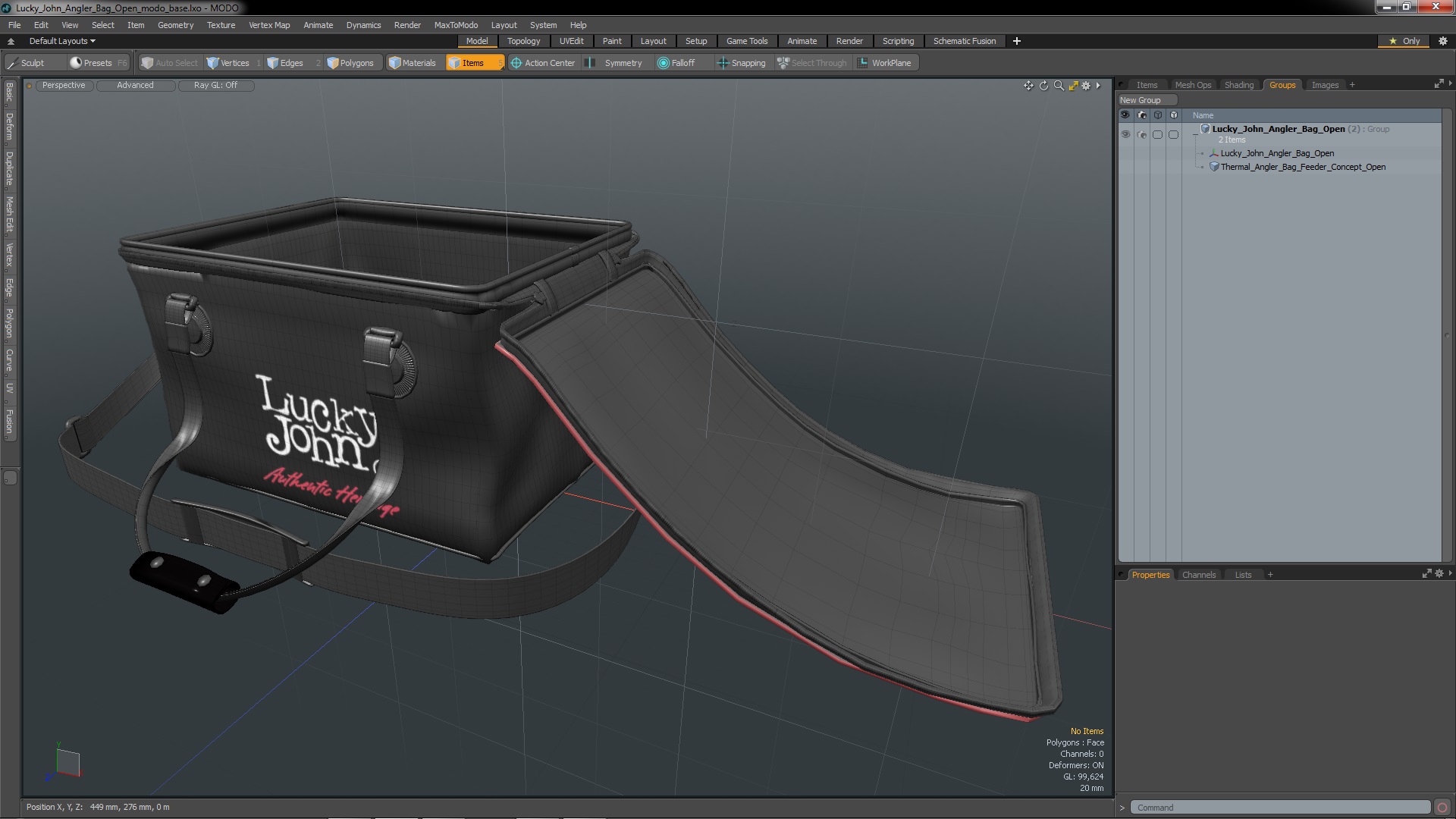Screen dimensions: 1456x819
Task: Open the Advanced shading style dropdown
Action: coord(135,86)
